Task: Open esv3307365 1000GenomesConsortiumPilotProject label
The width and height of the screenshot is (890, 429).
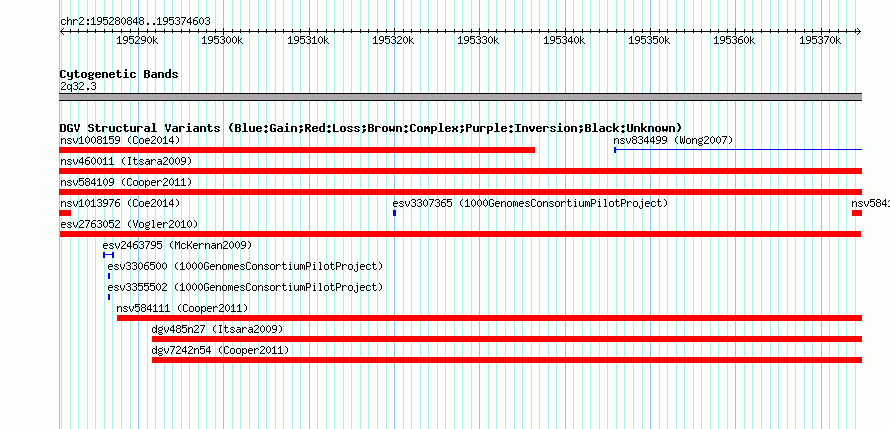Action: [531, 203]
